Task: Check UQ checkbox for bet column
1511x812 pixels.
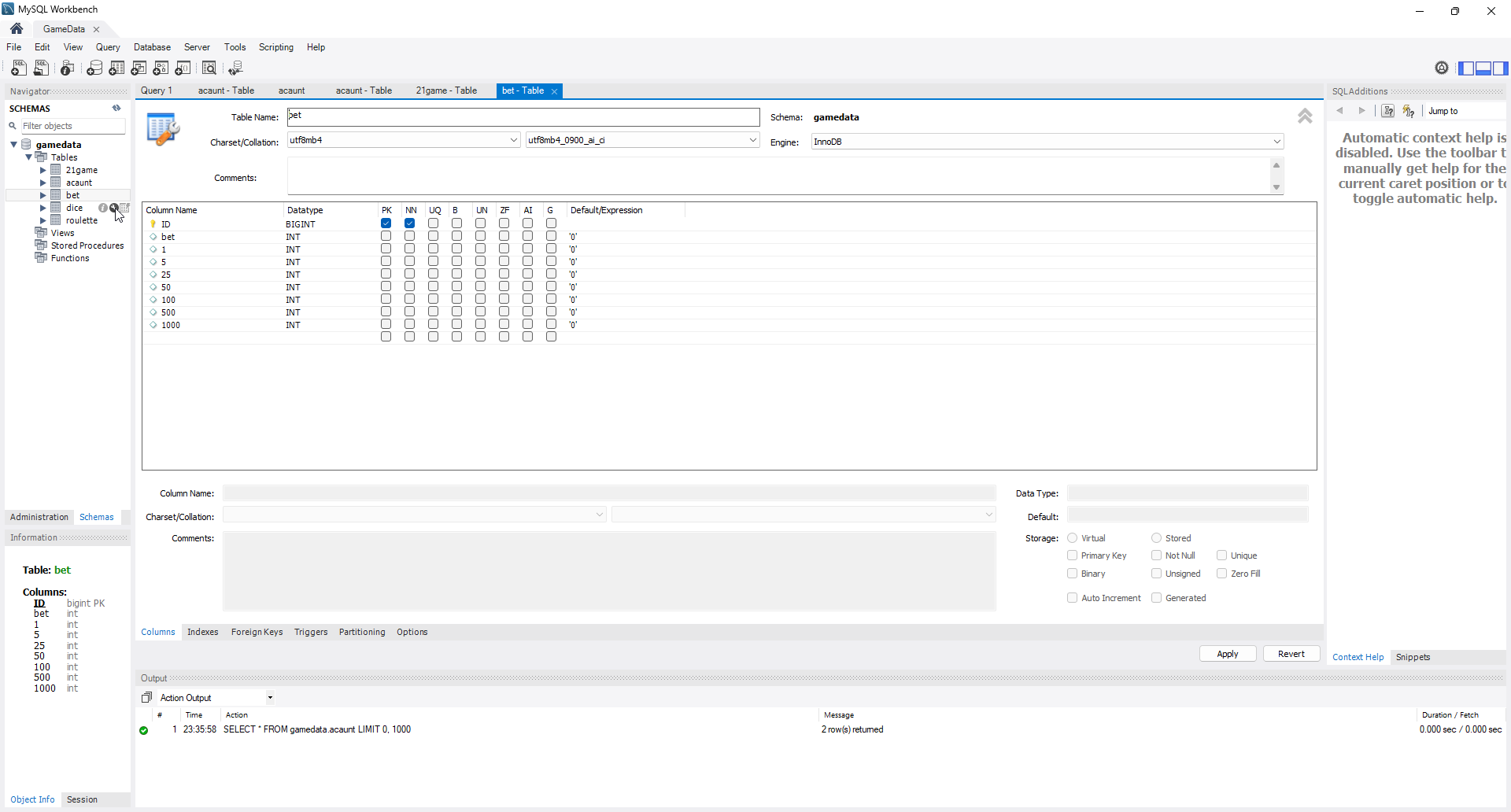Action: [x=433, y=236]
